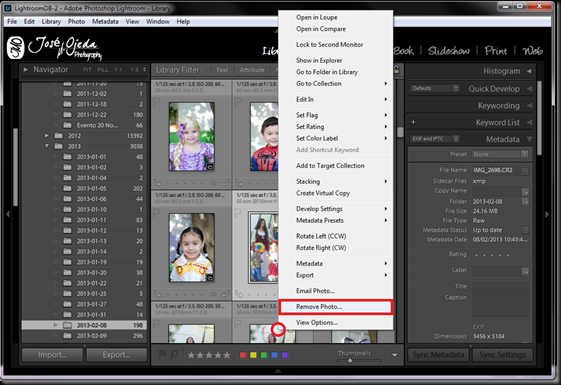Expand the Keywording panel

click(529, 106)
